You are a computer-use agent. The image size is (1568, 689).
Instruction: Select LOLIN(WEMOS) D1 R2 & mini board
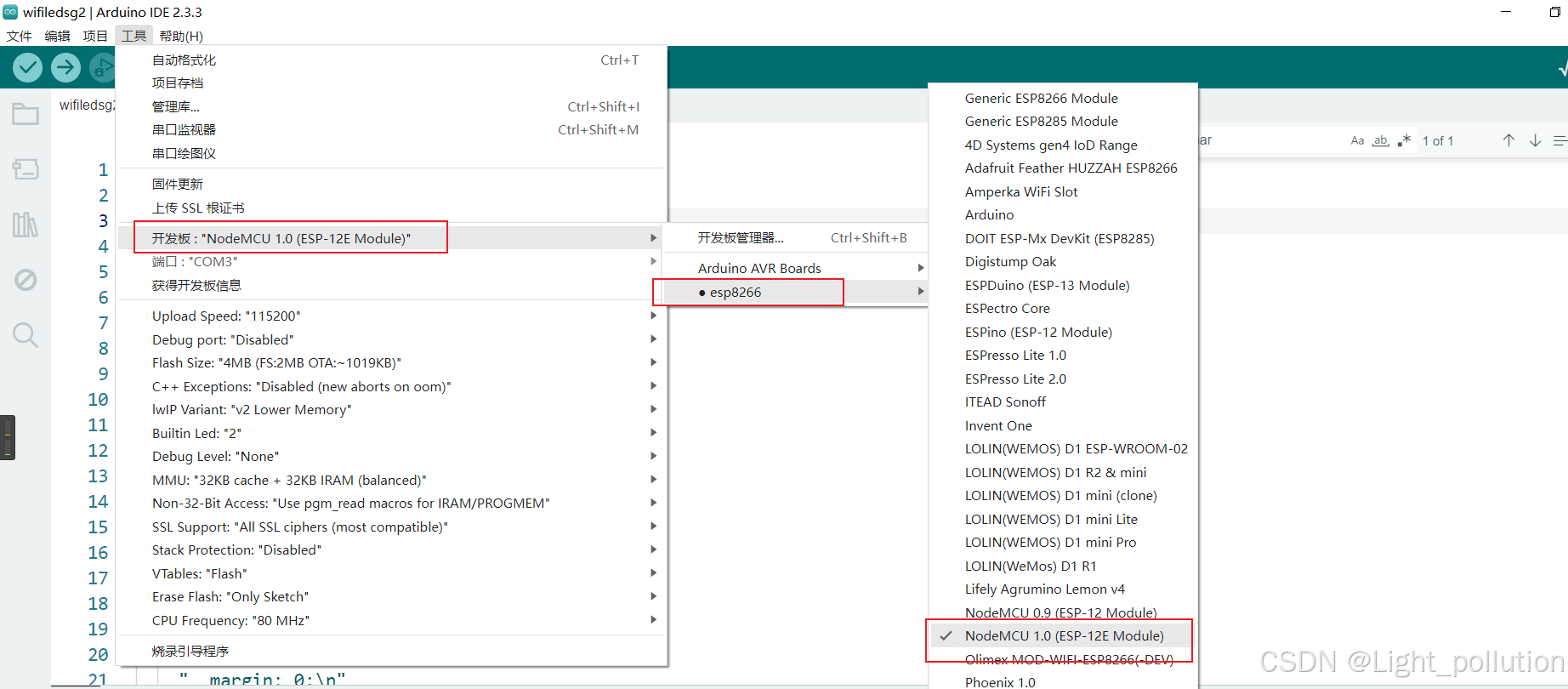pyautogui.click(x=1063, y=473)
